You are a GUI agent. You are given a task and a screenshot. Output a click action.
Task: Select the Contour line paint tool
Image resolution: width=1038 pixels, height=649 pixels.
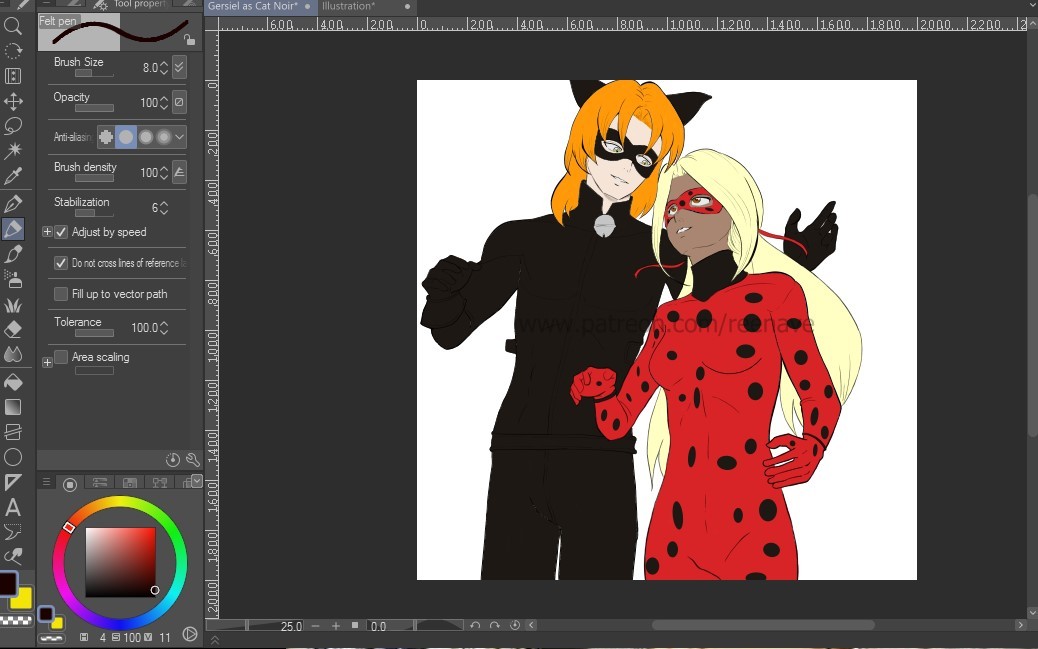coord(13,432)
